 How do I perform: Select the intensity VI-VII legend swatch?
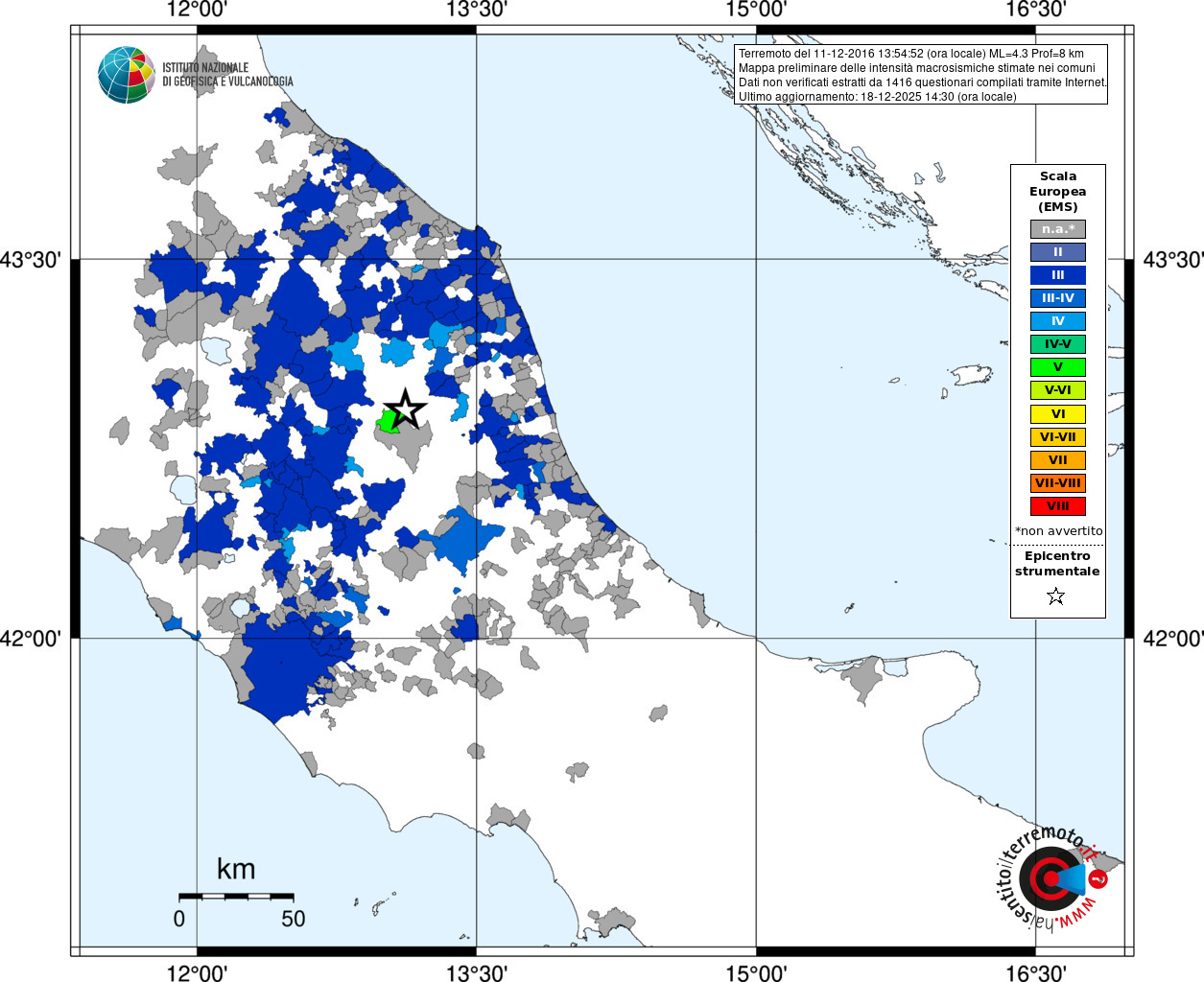(1058, 437)
